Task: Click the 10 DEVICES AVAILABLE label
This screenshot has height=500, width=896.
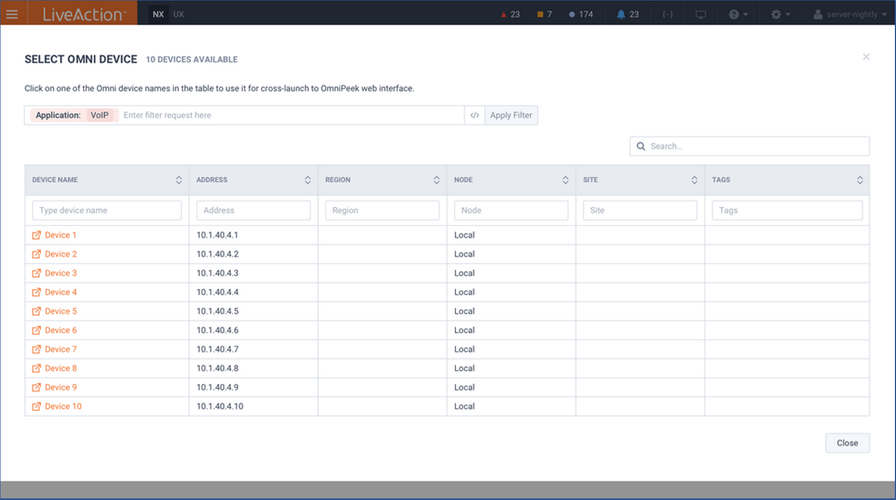Action: (x=192, y=59)
